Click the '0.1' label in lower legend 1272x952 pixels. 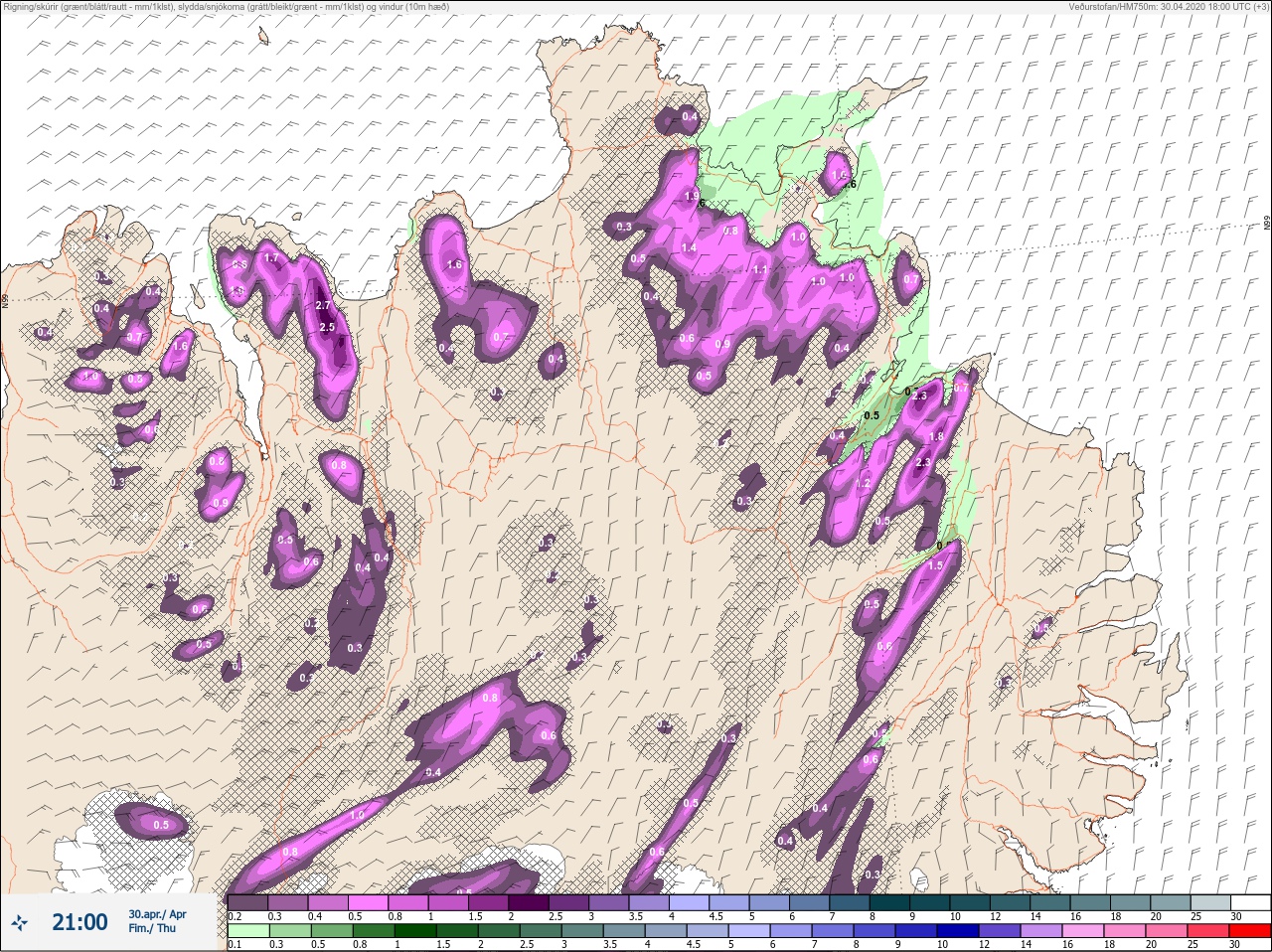[x=235, y=944]
